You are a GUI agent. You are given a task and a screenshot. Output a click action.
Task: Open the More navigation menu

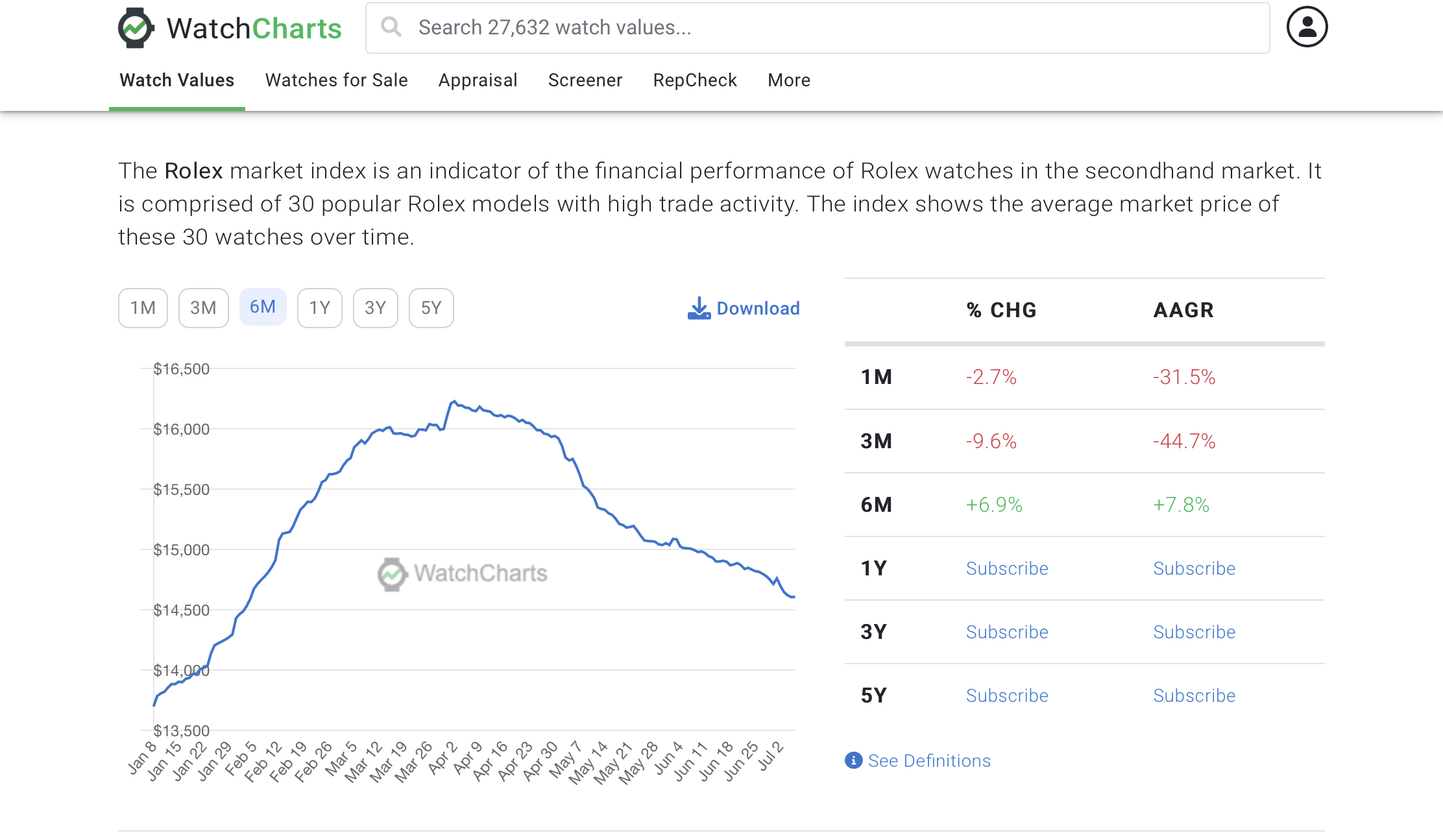[x=788, y=80]
